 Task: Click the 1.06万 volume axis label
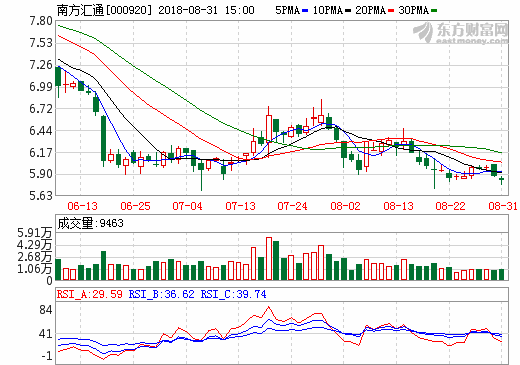tap(35, 269)
